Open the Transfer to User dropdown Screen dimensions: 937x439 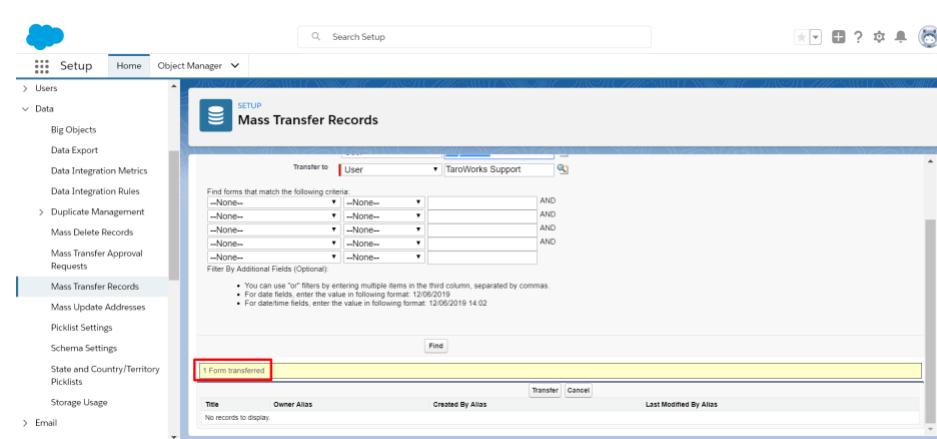(x=391, y=170)
